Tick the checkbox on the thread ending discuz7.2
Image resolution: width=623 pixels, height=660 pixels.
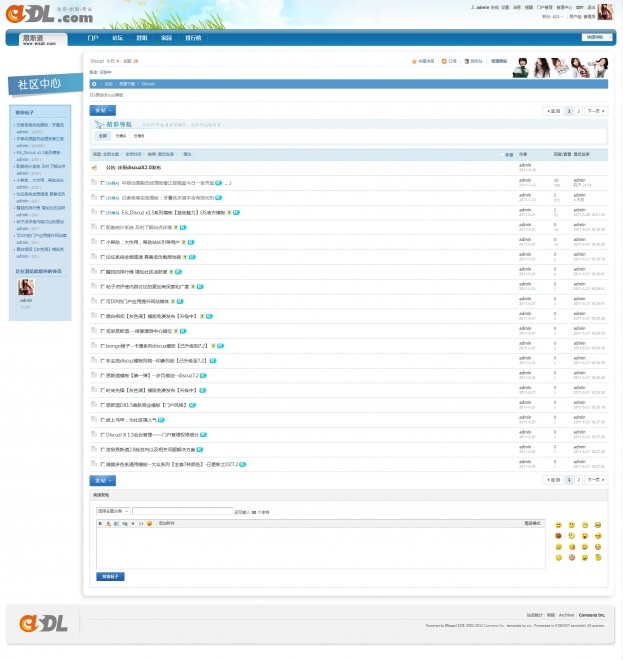103,375
